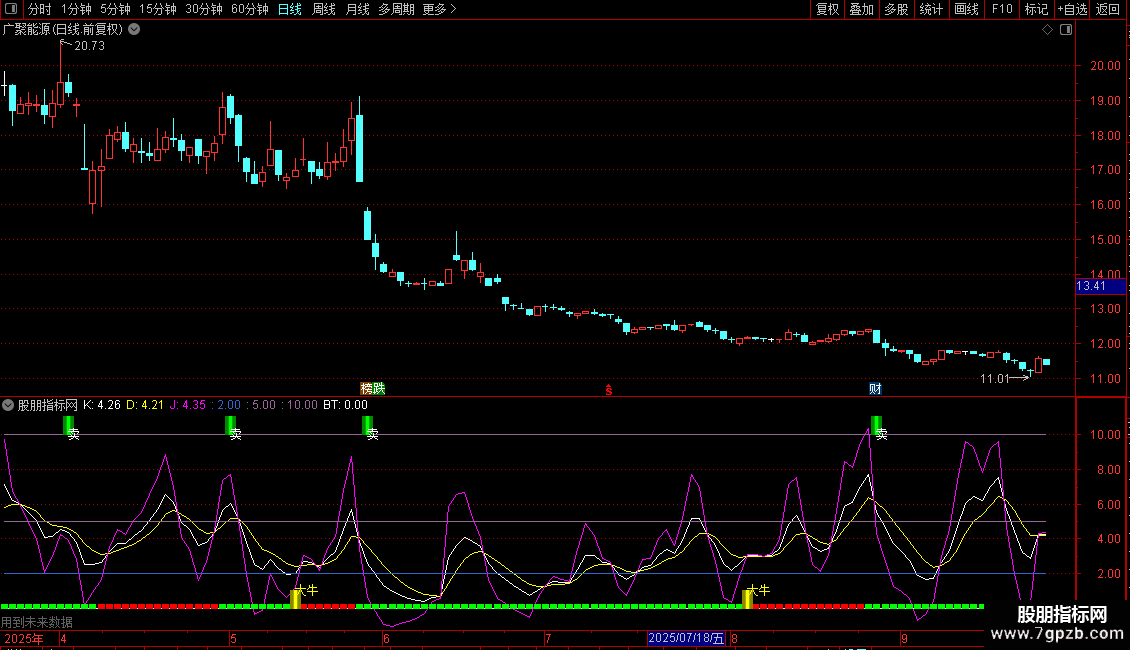Expand the 广聚能源 chart title dropdown
The image size is (1130, 650).
tap(134, 29)
